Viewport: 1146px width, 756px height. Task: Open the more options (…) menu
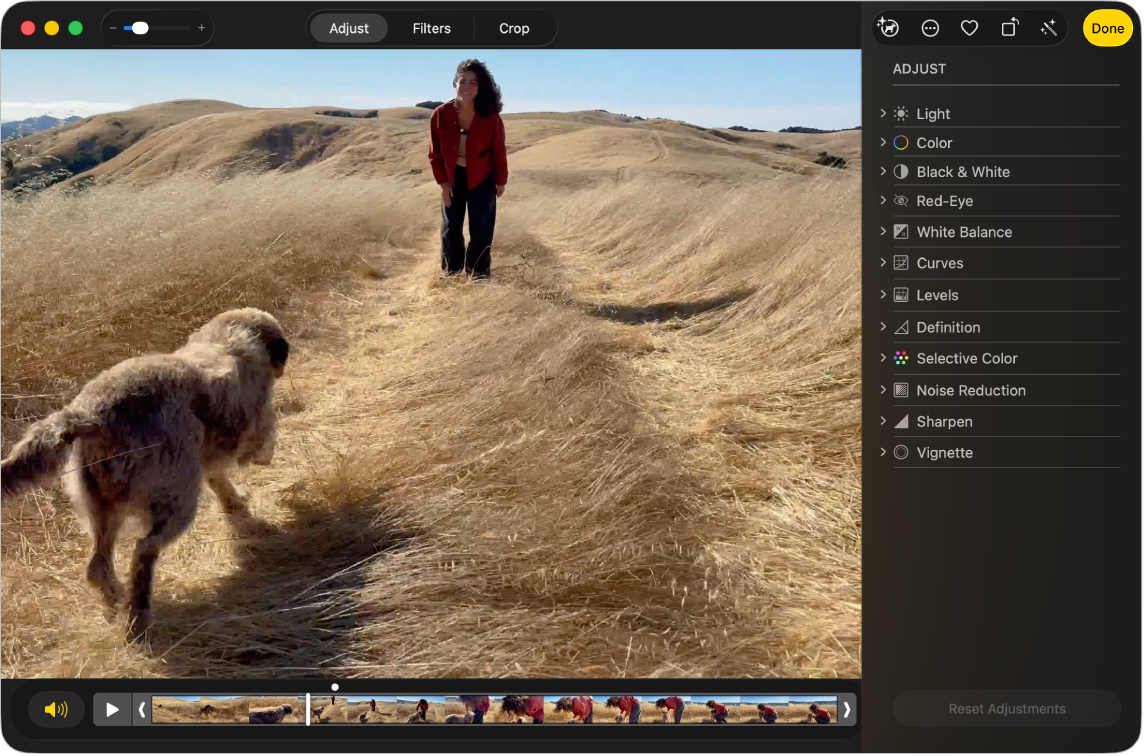coord(930,27)
